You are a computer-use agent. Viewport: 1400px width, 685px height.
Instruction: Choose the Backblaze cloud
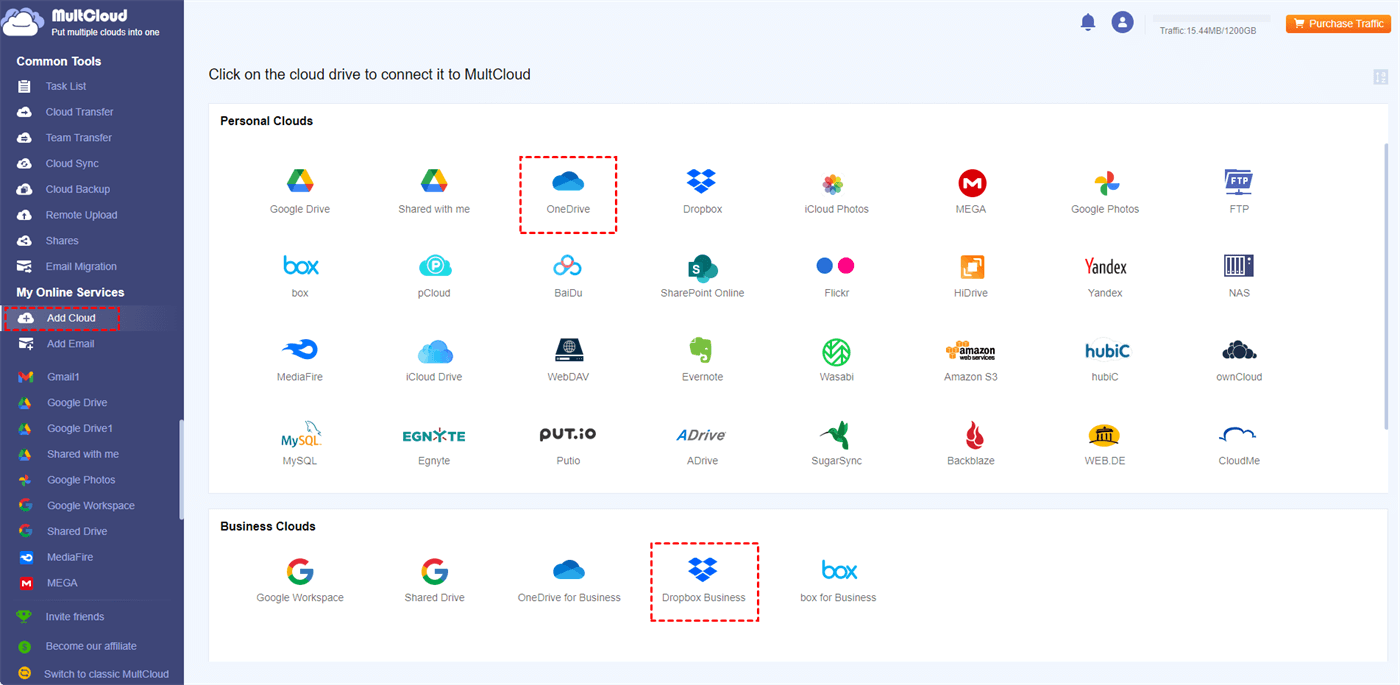(x=971, y=444)
